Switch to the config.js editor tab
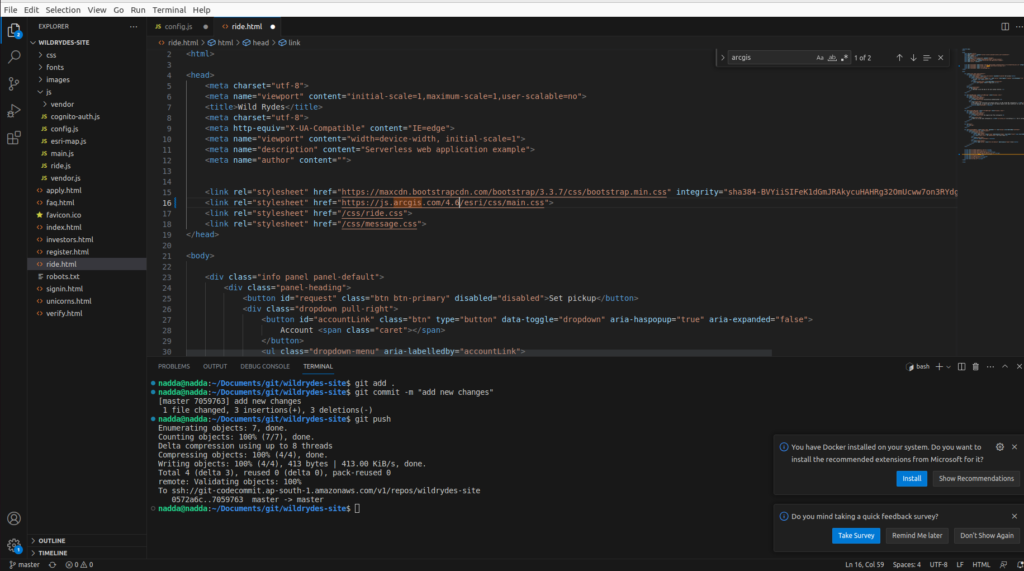Image resolution: width=1024 pixels, height=571 pixels. [x=177, y=26]
